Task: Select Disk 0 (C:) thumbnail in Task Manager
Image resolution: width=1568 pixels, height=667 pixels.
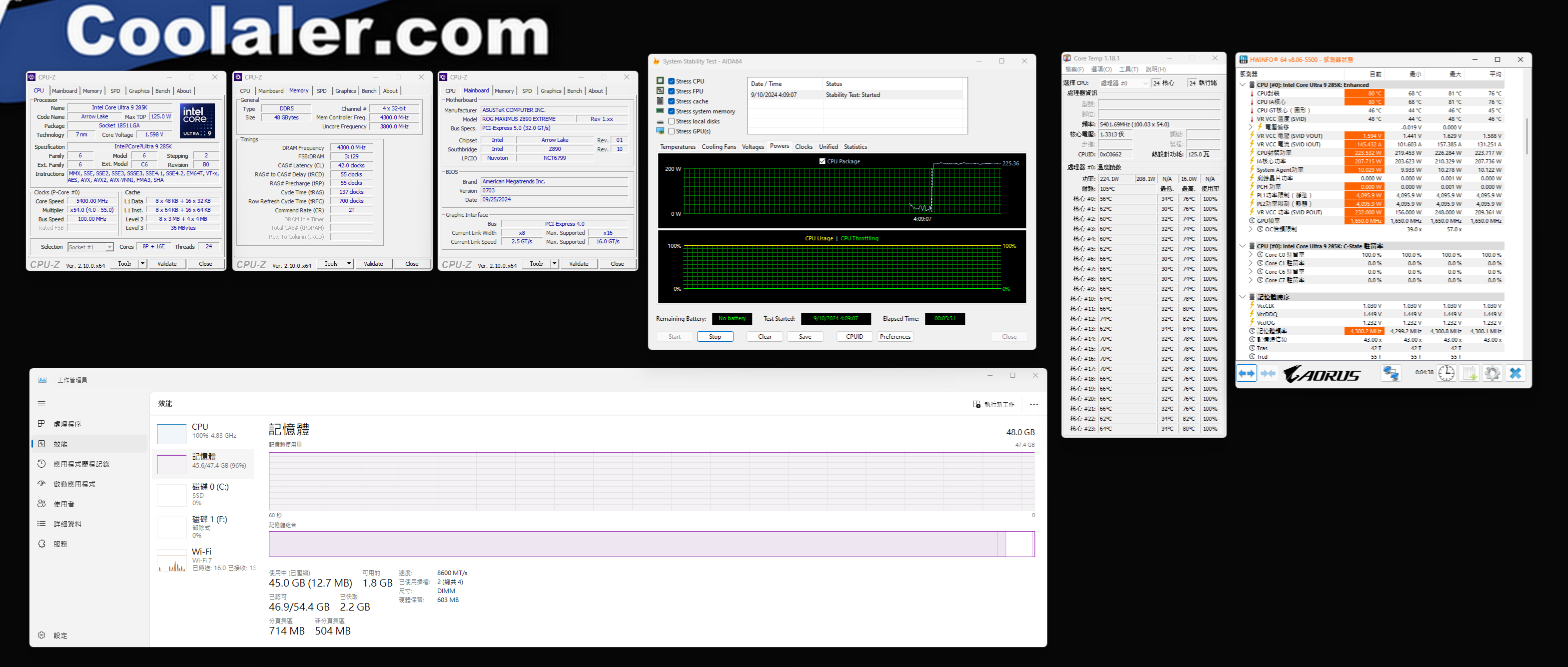Action: pos(172,496)
